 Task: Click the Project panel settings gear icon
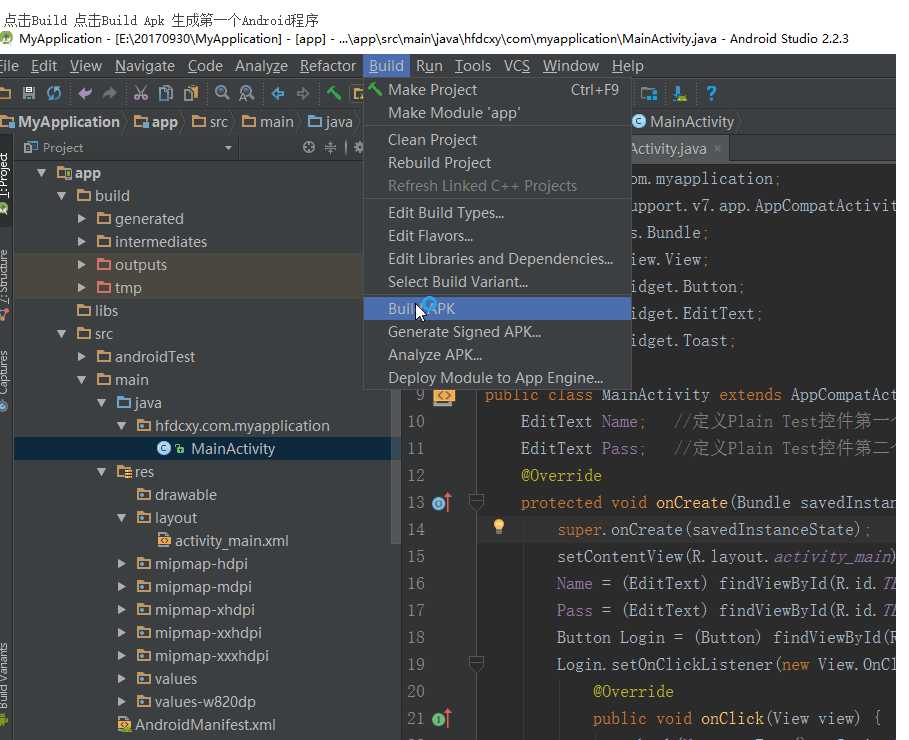click(x=359, y=147)
